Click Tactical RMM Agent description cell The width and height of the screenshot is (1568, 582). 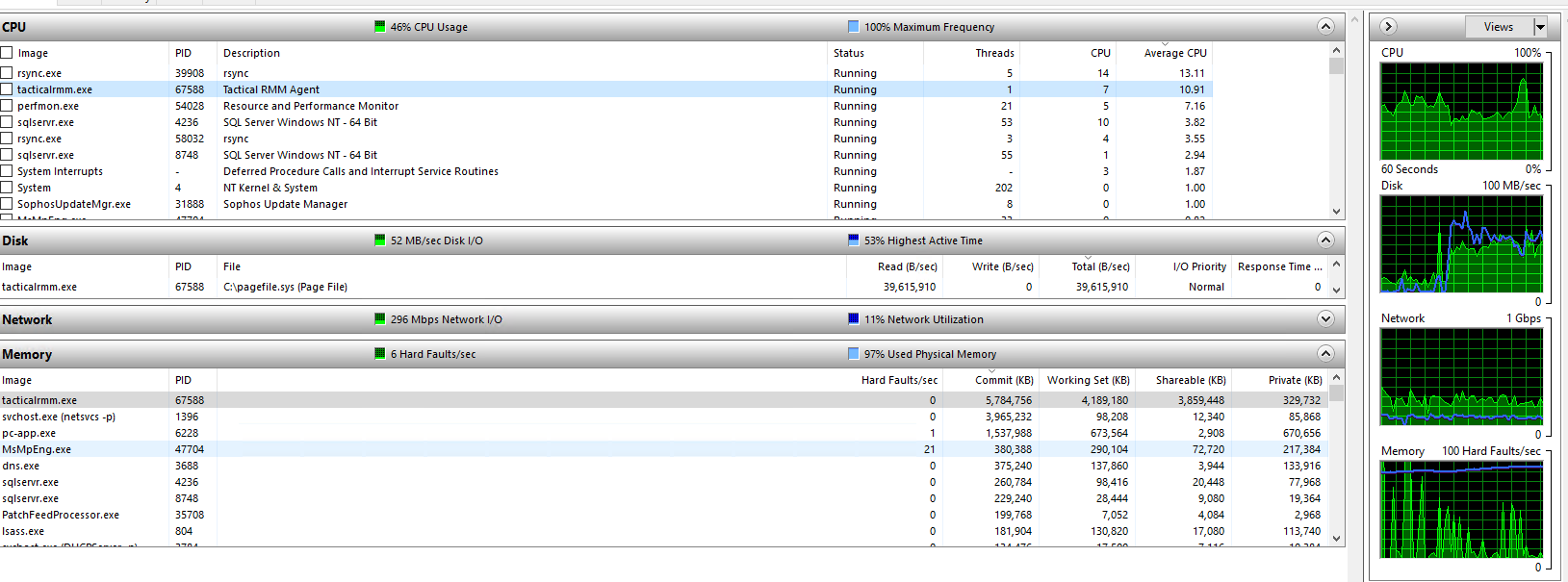coord(271,89)
